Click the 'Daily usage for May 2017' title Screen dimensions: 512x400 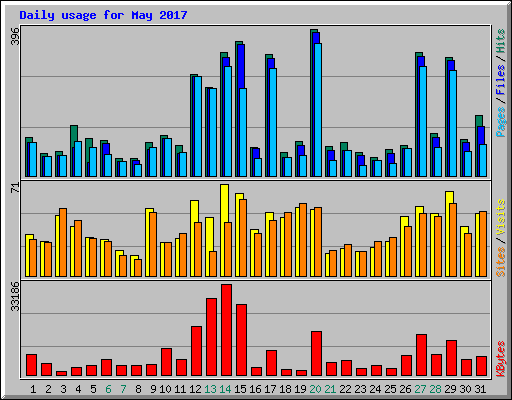tap(103, 16)
